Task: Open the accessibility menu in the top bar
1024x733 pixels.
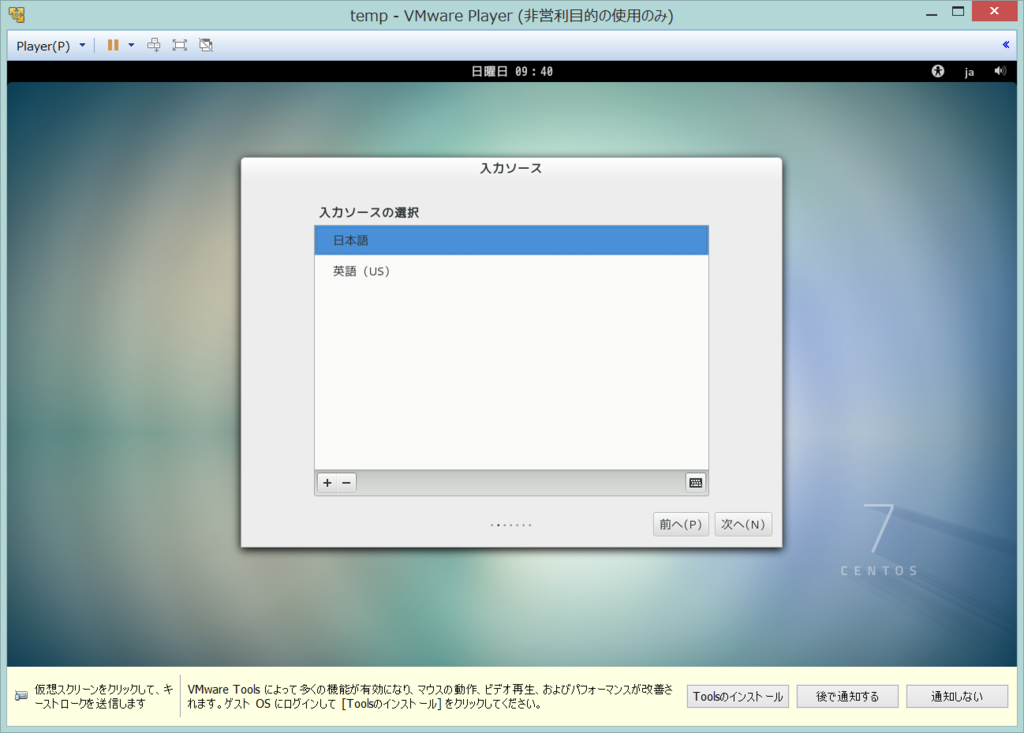Action: [x=938, y=71]
